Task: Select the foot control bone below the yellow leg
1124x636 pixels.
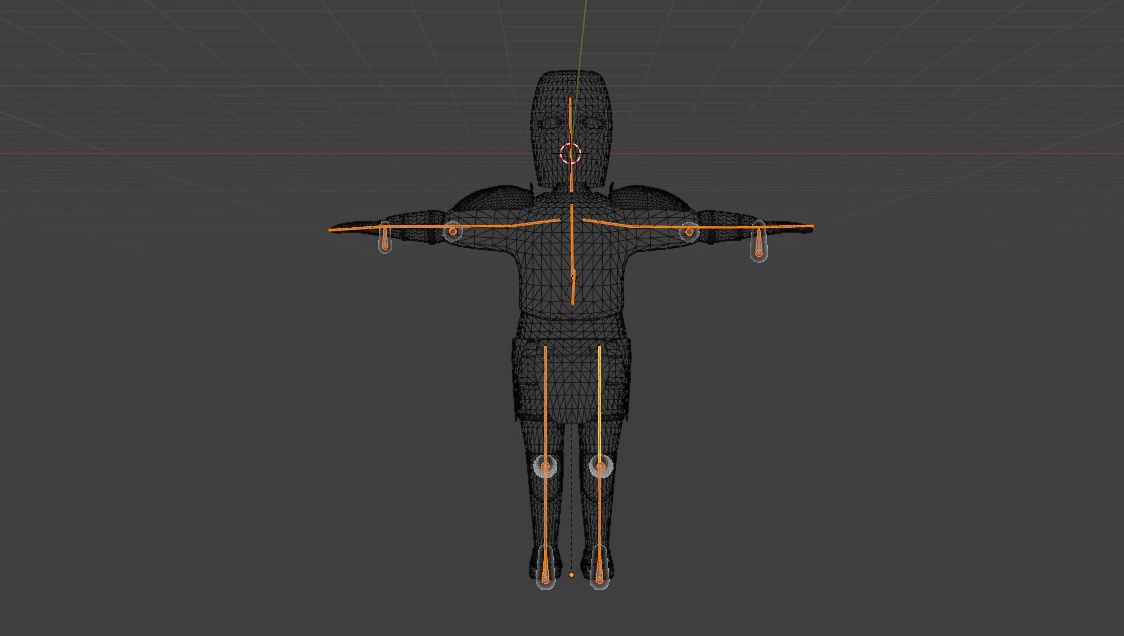Action: 599,566
